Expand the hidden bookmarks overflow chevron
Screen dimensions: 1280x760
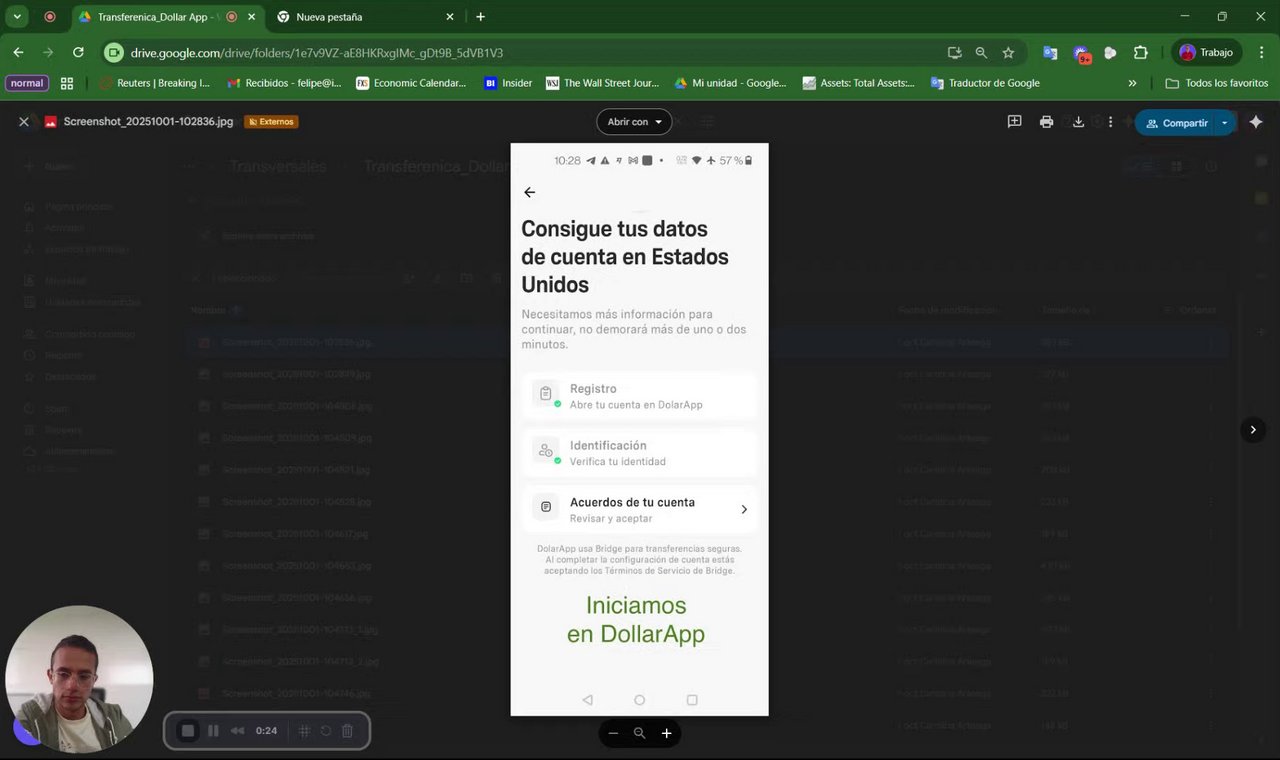click(1132, 83)
